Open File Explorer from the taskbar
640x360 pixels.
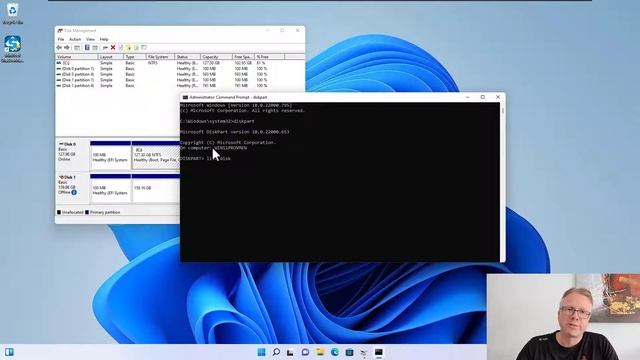click(x=320, y=352)
